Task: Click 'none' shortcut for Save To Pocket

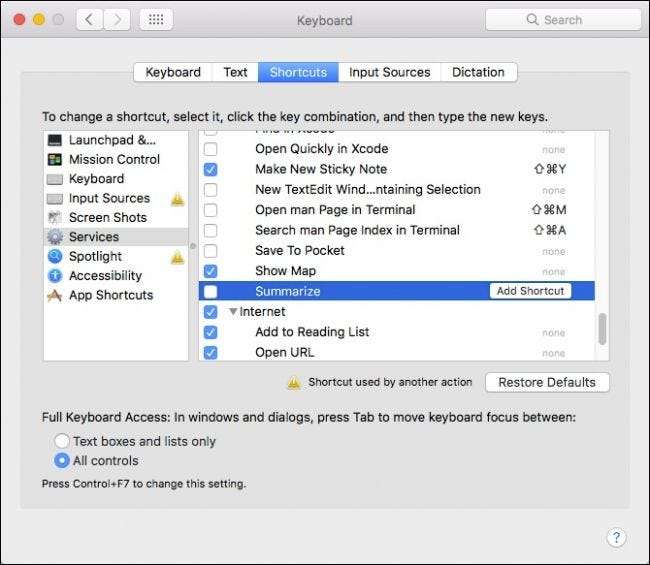Action: point(553,251)
